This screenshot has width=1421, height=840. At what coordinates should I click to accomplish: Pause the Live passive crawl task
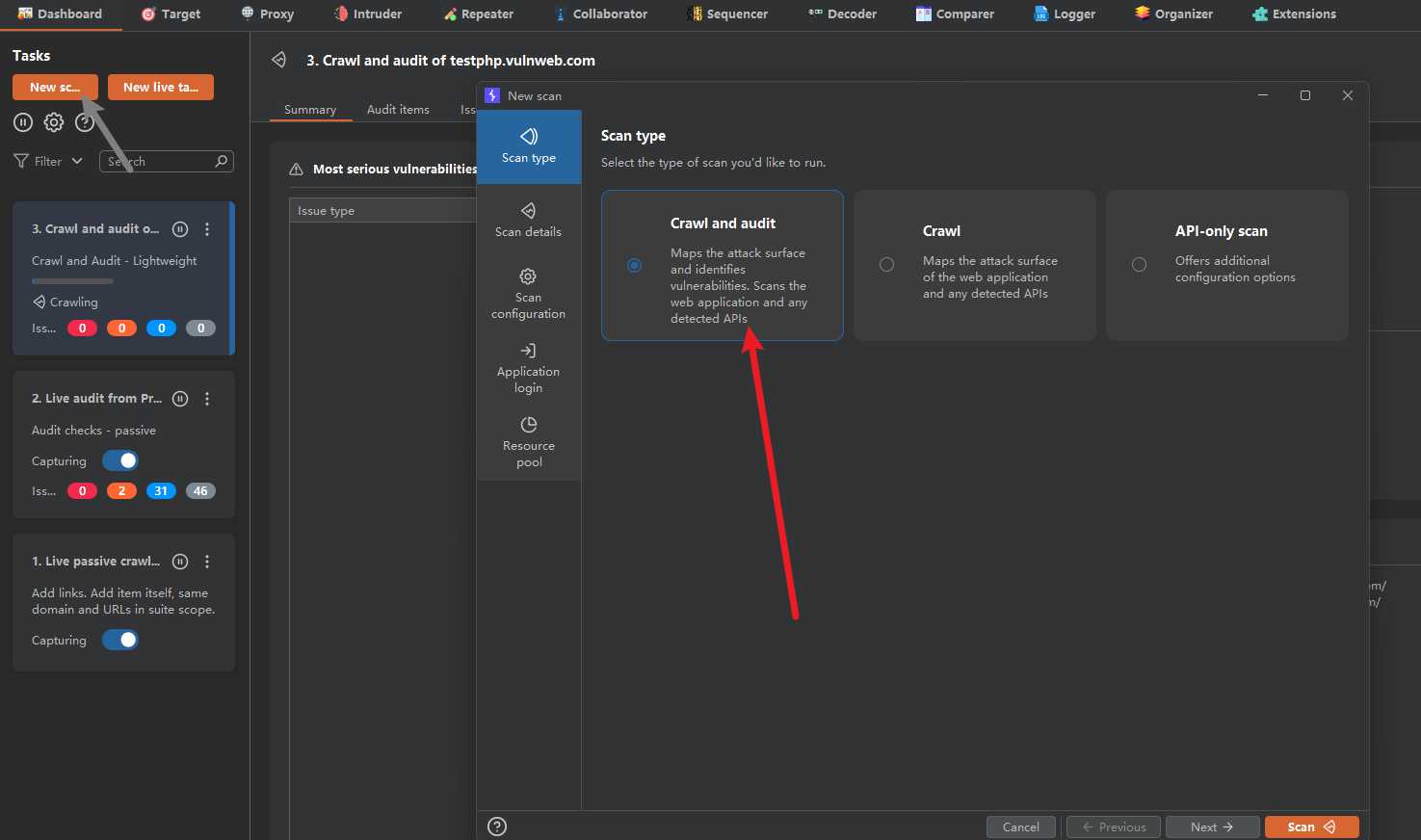[180, 562]
